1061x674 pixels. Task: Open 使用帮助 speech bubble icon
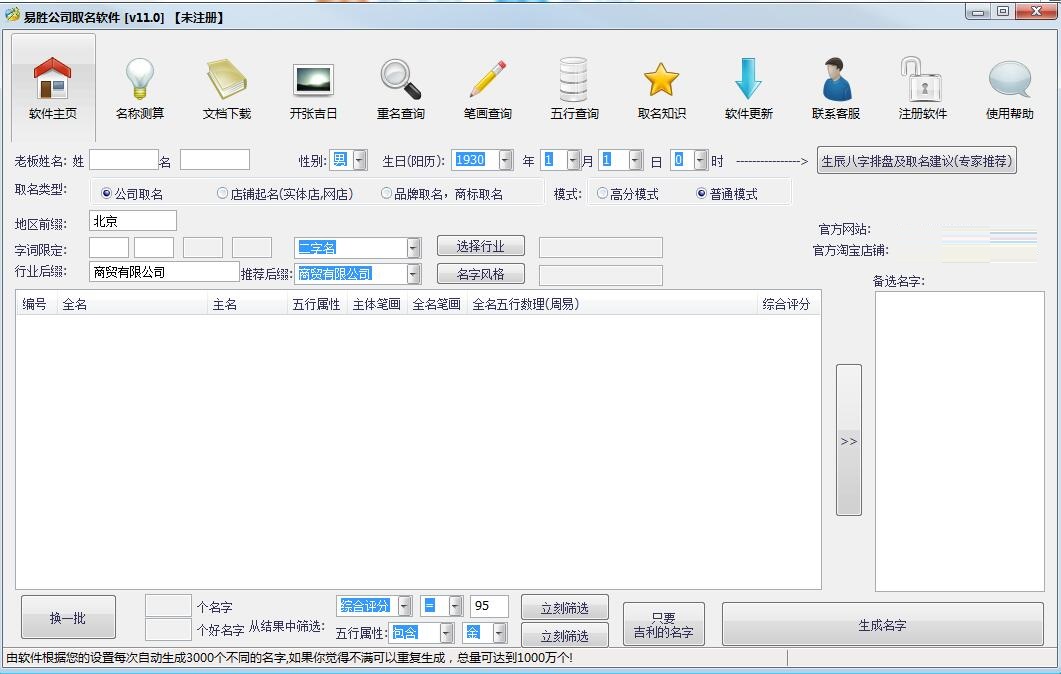point(1010,88)
